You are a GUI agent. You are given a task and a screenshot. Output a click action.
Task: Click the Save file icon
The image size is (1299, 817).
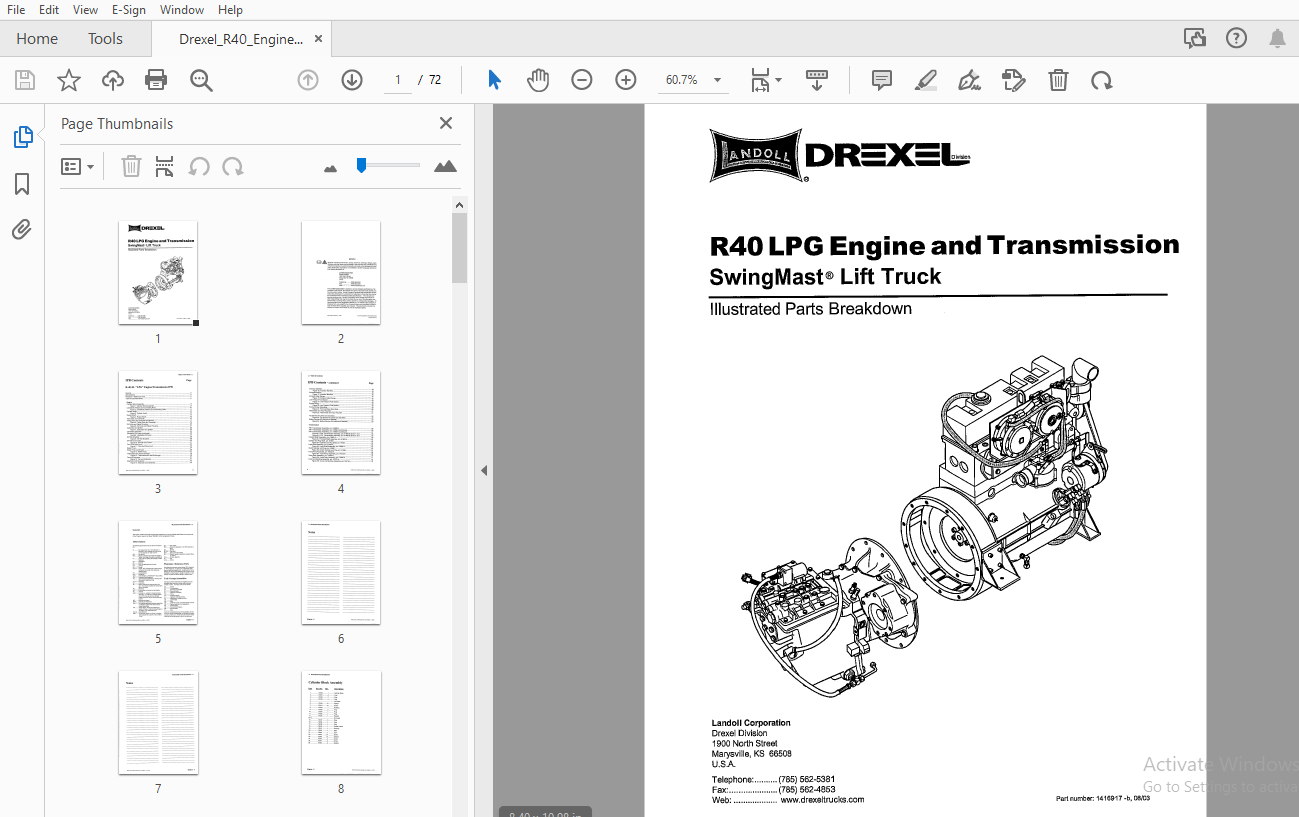pyautogui.click(x=25, y=80)
